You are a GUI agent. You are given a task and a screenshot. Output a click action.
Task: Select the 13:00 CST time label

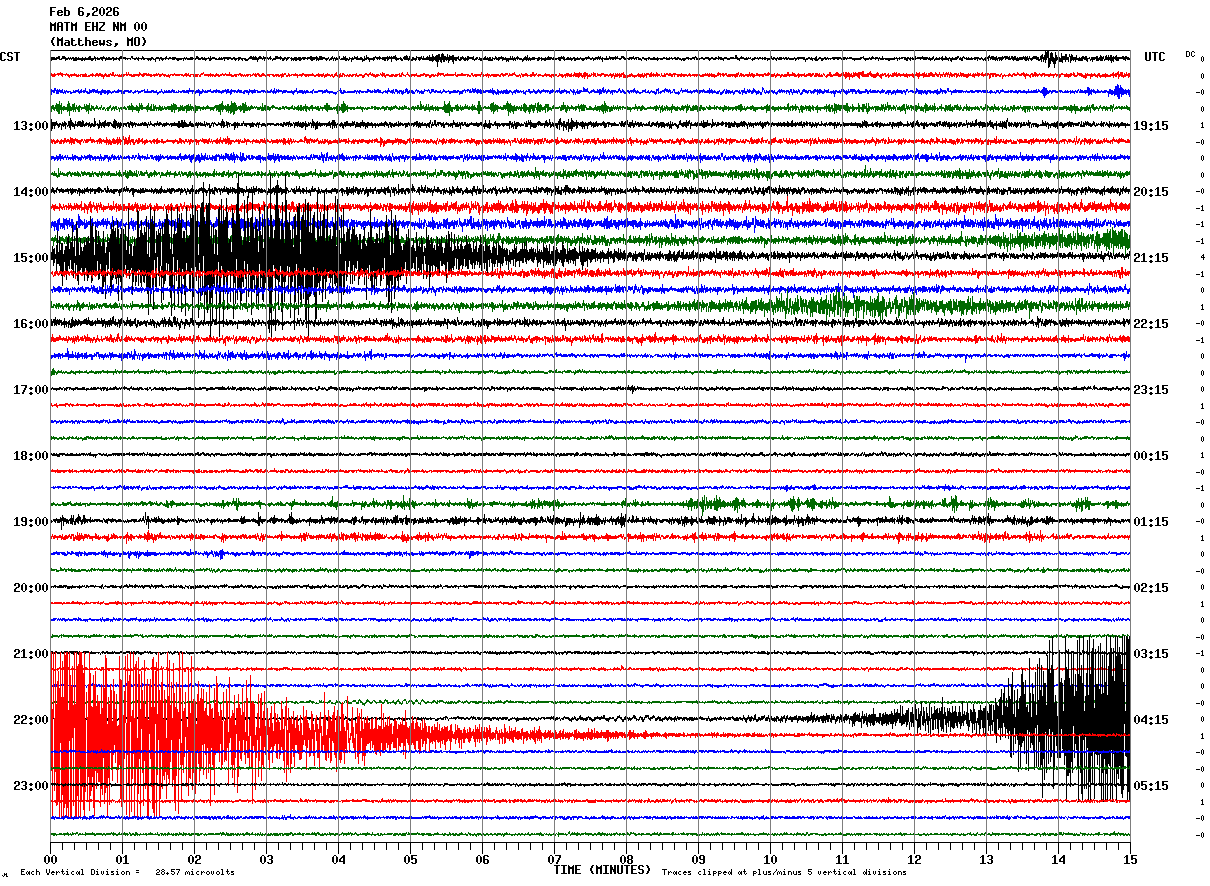pos(31,126)
